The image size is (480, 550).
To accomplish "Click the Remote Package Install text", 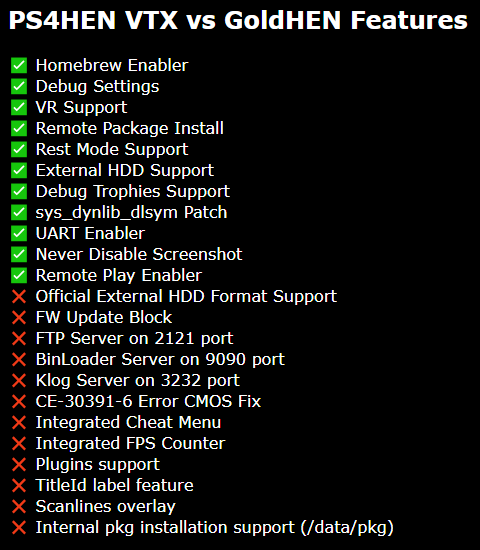I will pyautogui.click(x=129, y=129).
